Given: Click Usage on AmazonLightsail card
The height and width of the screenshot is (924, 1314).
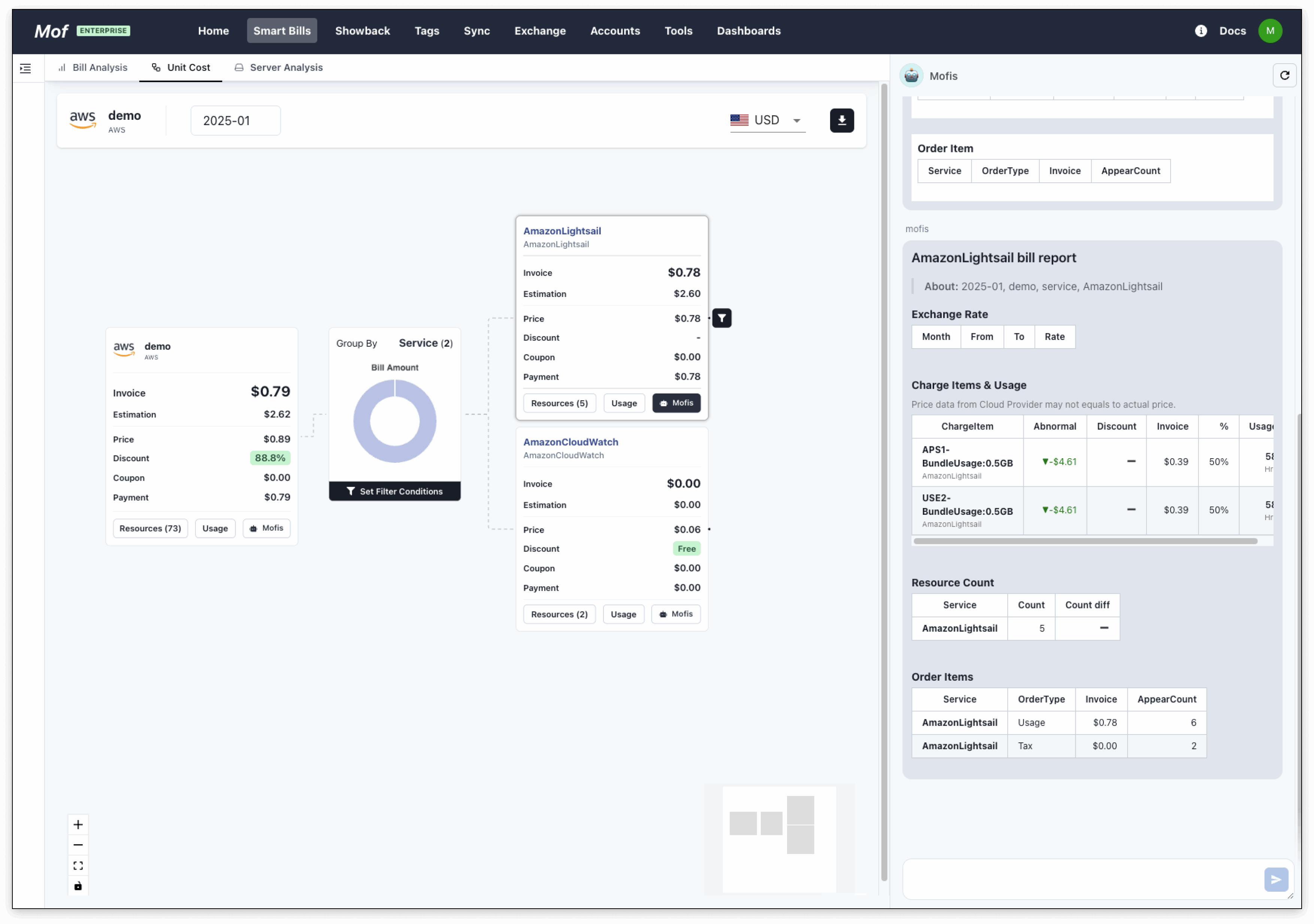Looking at the screenshot, I should [624, 403].
